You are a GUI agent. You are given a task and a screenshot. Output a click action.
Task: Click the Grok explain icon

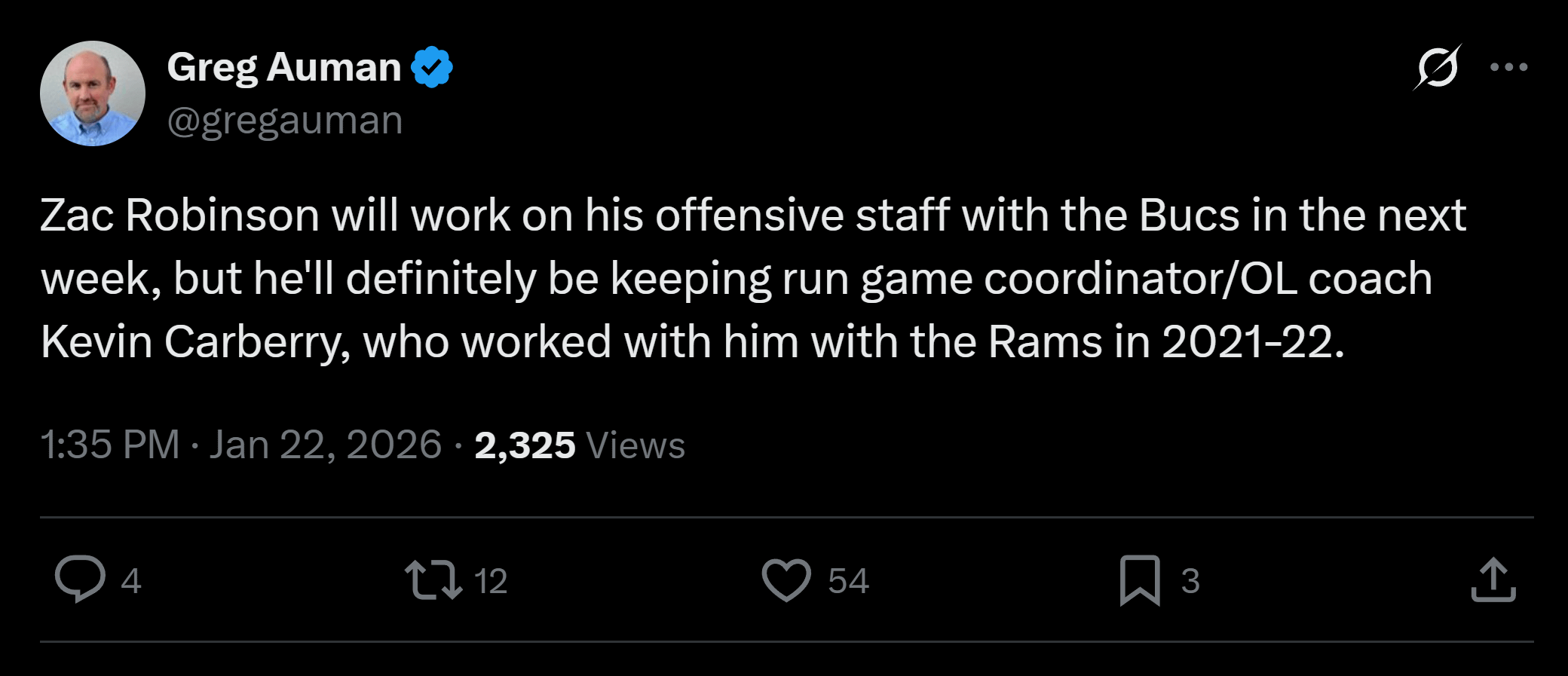click(x=1437, y=68)
